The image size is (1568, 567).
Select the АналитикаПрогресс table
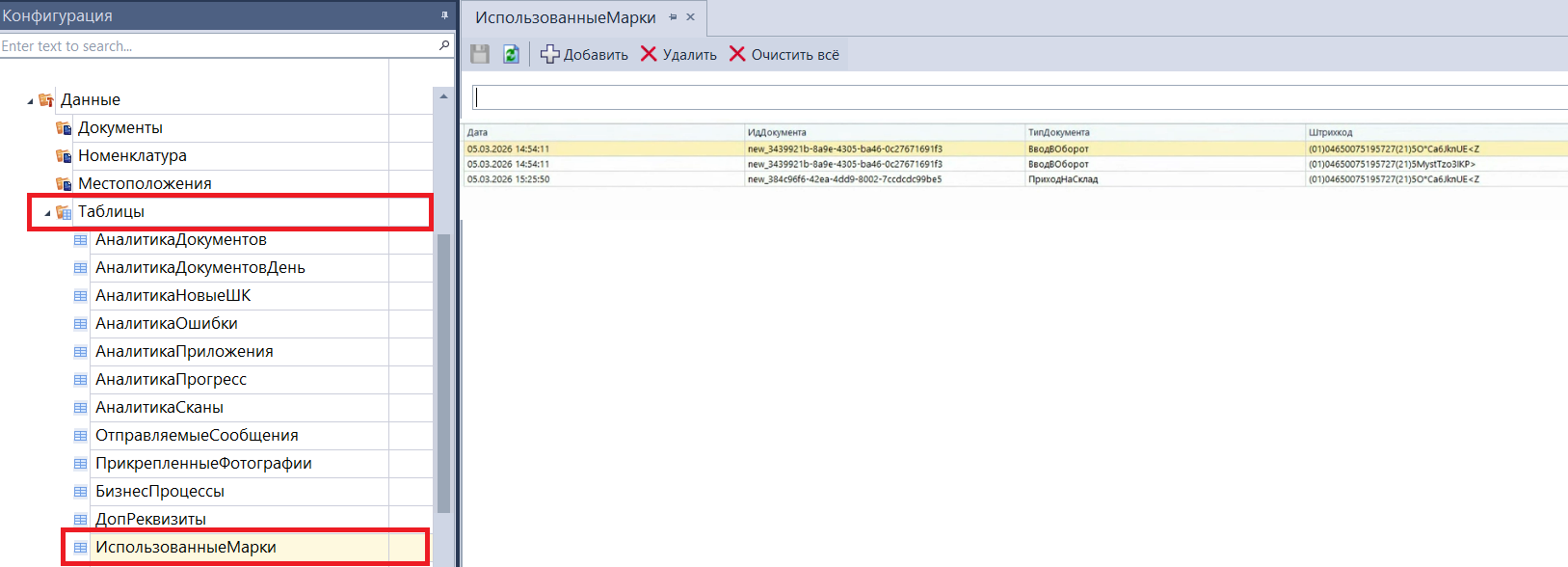pyautogui.click(x=171, y=380)
